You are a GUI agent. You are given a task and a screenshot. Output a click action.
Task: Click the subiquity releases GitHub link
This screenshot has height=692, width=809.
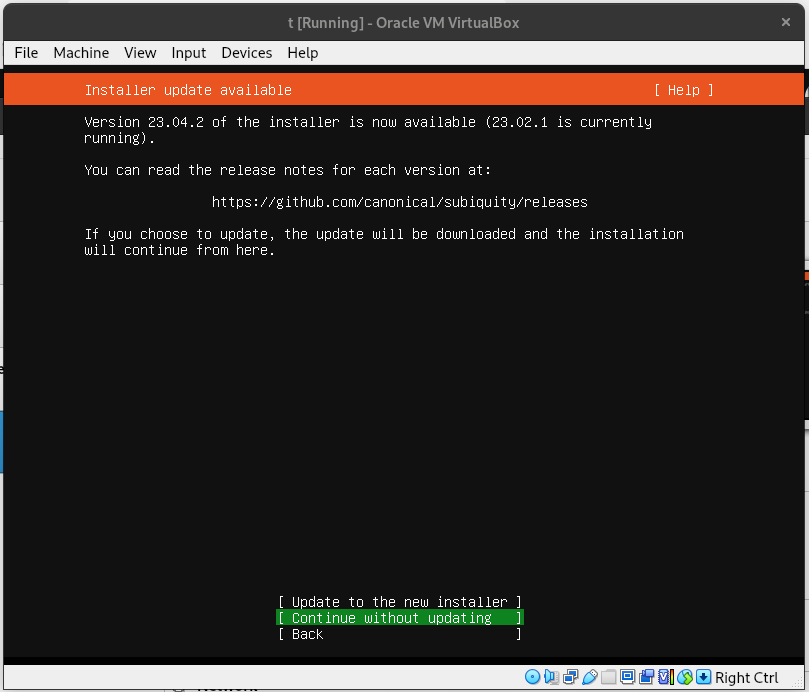click(399, 202)
